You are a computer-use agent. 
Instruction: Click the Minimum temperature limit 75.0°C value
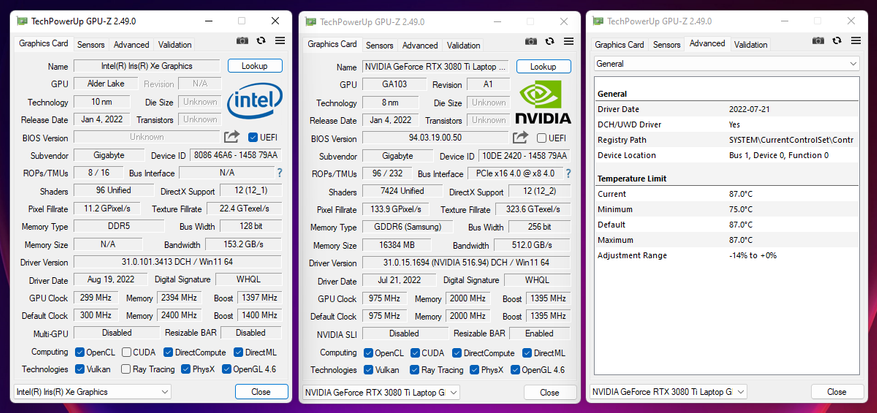(x=741, y=209)
